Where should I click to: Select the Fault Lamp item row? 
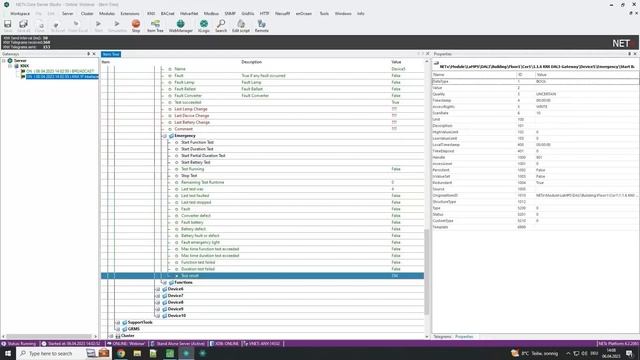point(262,82)
